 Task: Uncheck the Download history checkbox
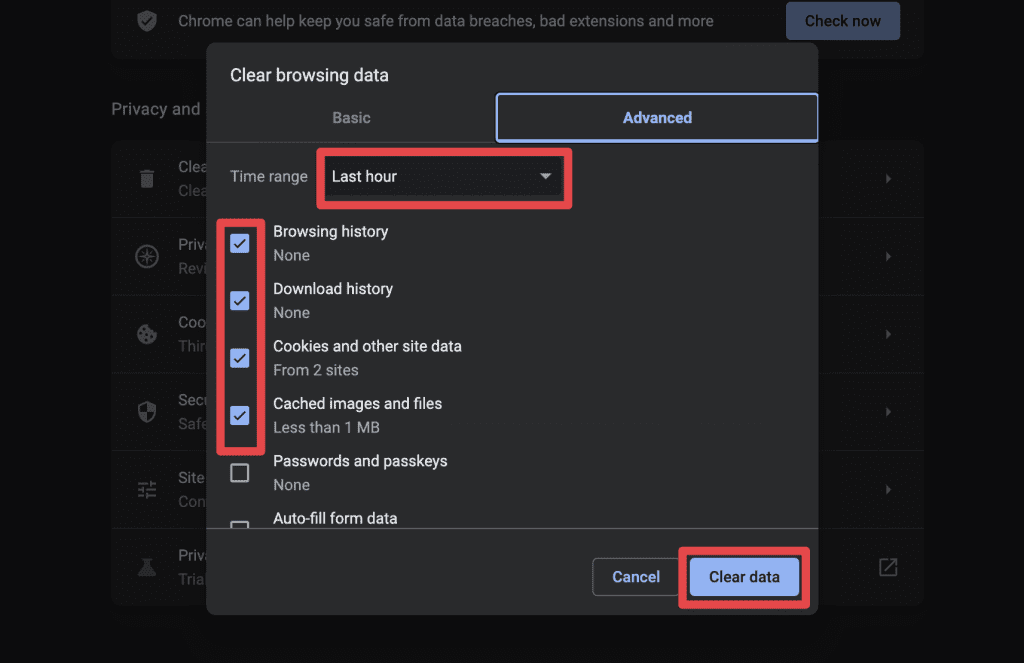coord(240,300)
